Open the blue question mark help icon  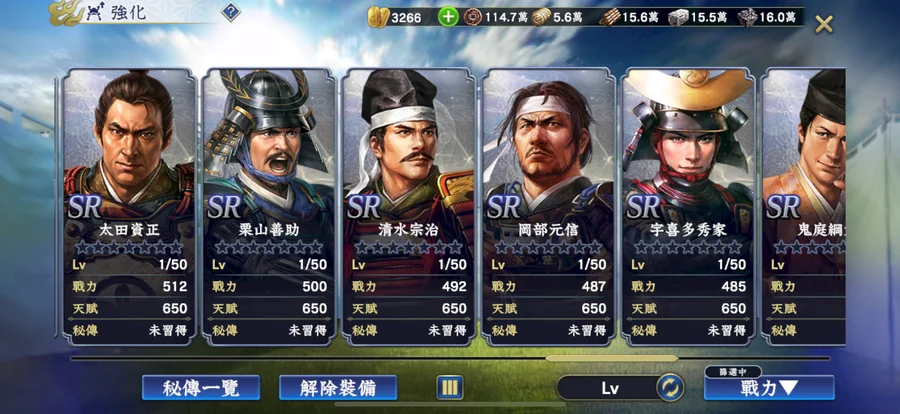point(230,11)
